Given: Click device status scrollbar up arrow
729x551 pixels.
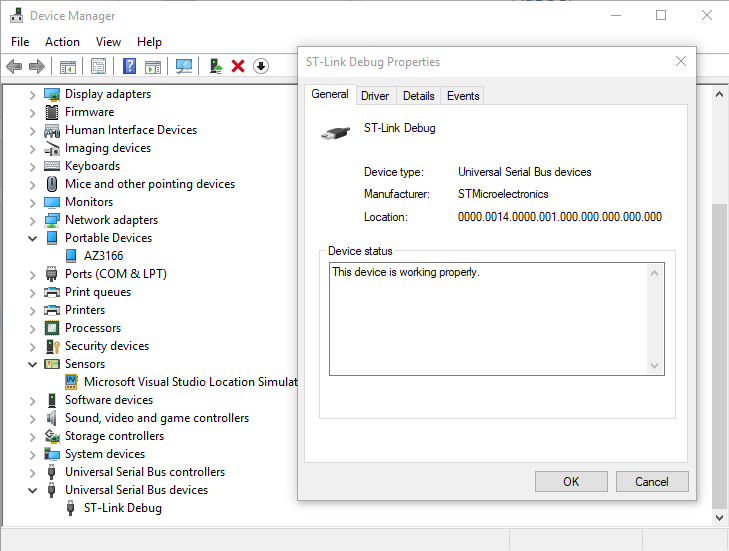Looking at the screenshot, I should [655, 273].
